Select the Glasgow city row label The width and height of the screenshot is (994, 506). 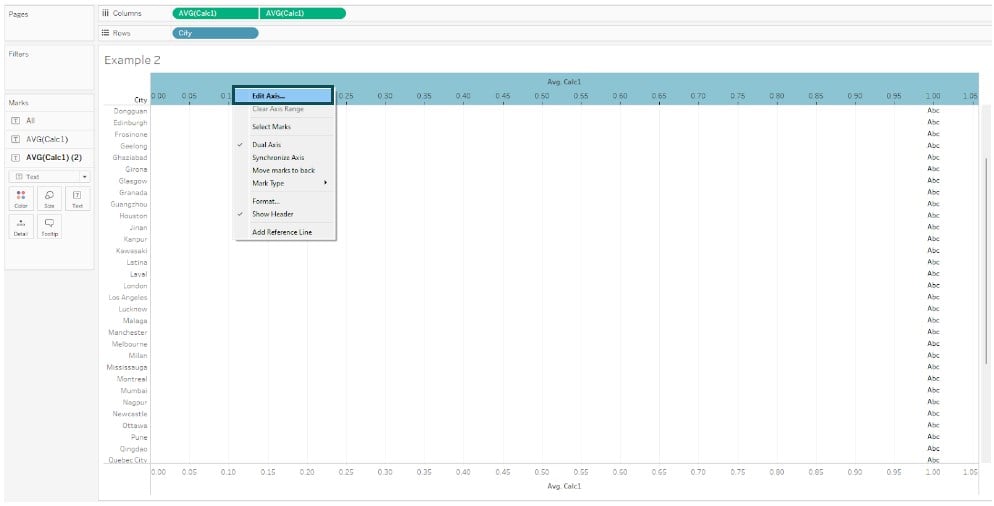[x=133, y=181]
